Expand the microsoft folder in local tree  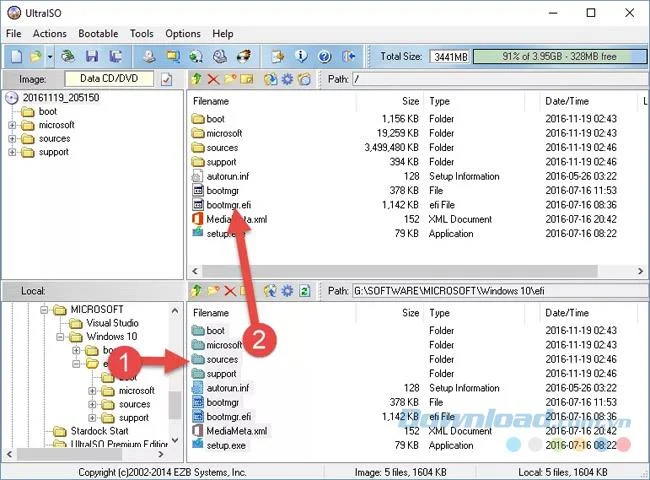point(92,391)
